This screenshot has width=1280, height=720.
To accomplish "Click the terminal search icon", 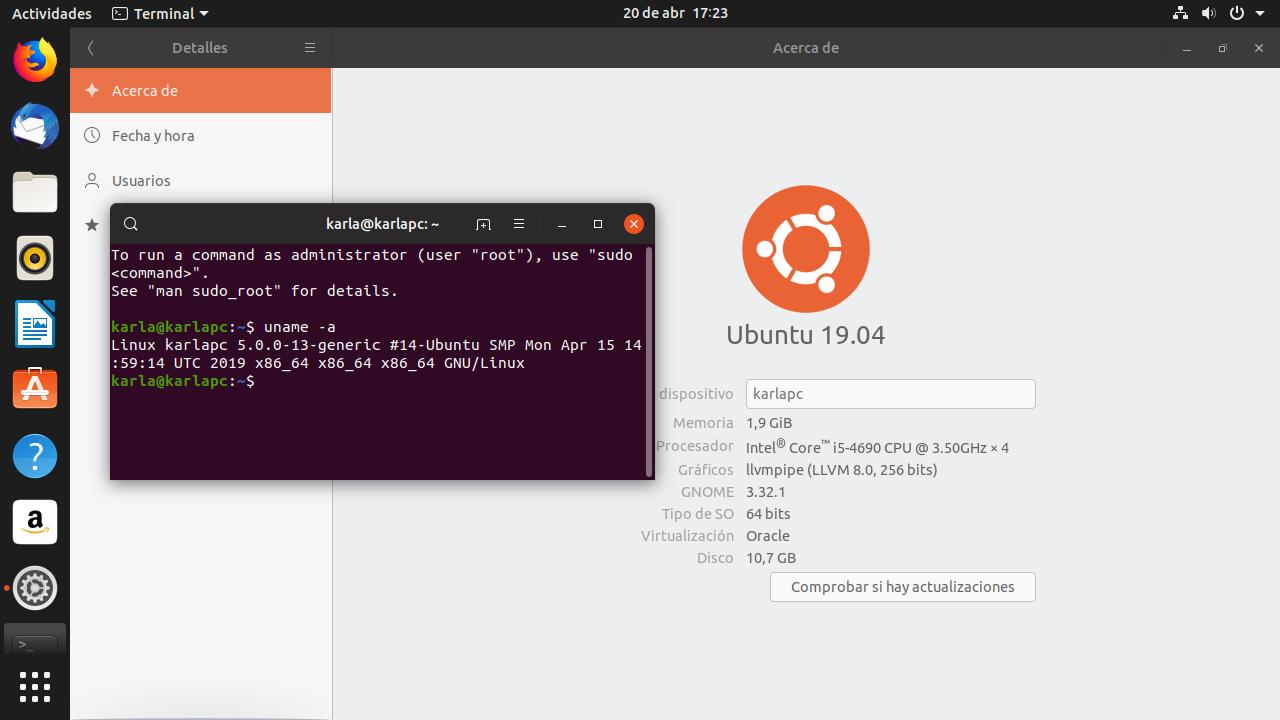I will point(131,224).
